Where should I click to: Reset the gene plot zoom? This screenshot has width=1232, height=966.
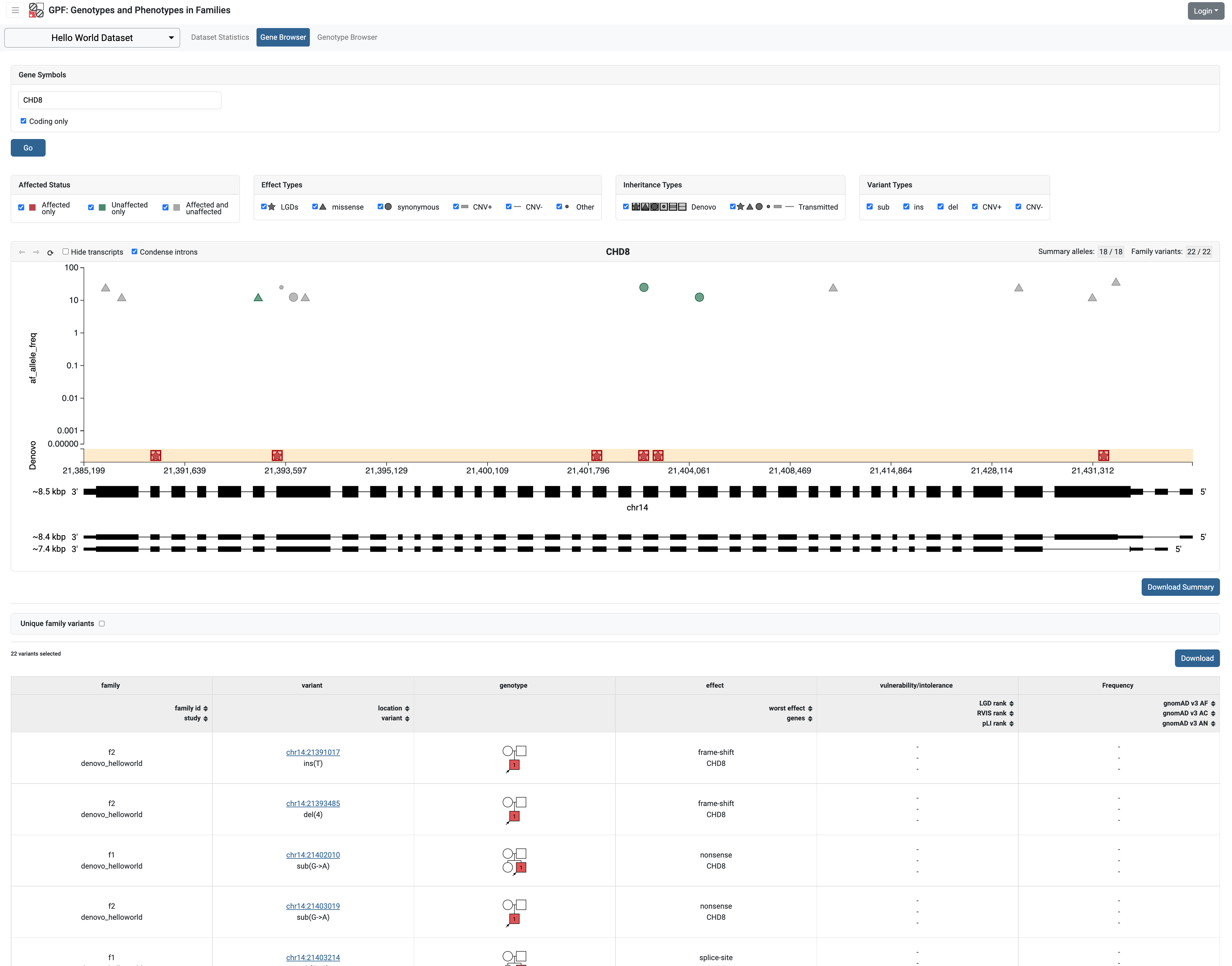coord(50,252)
